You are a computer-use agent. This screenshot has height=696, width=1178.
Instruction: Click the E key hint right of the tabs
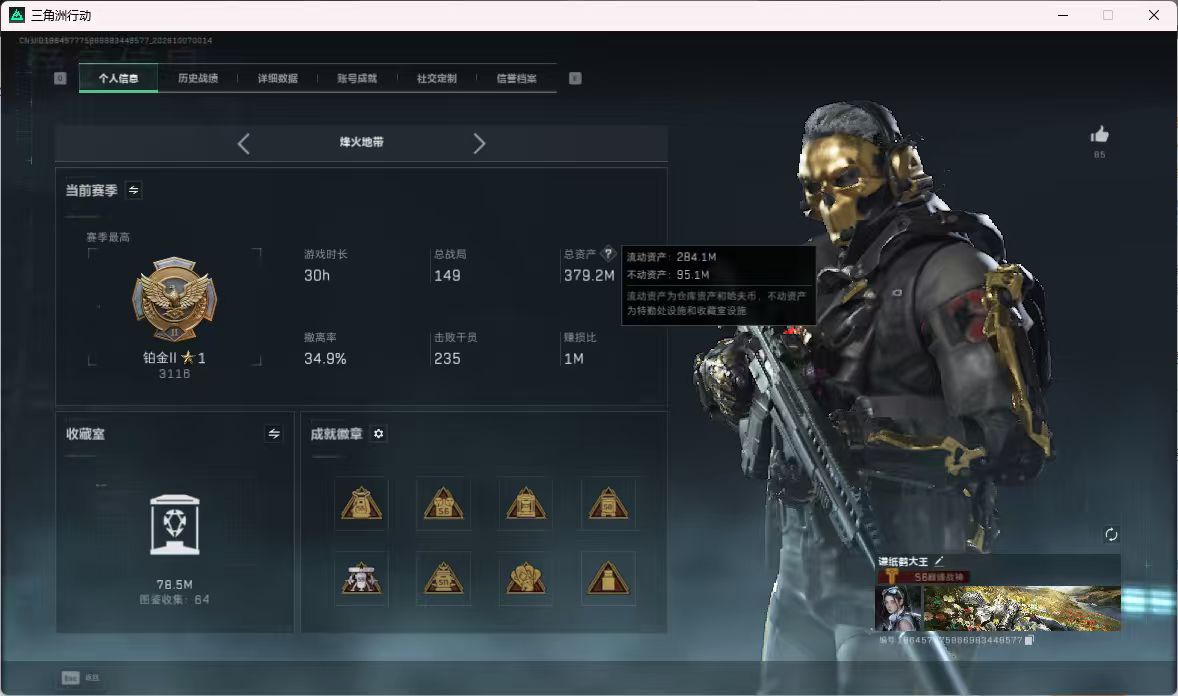point(575,78)
